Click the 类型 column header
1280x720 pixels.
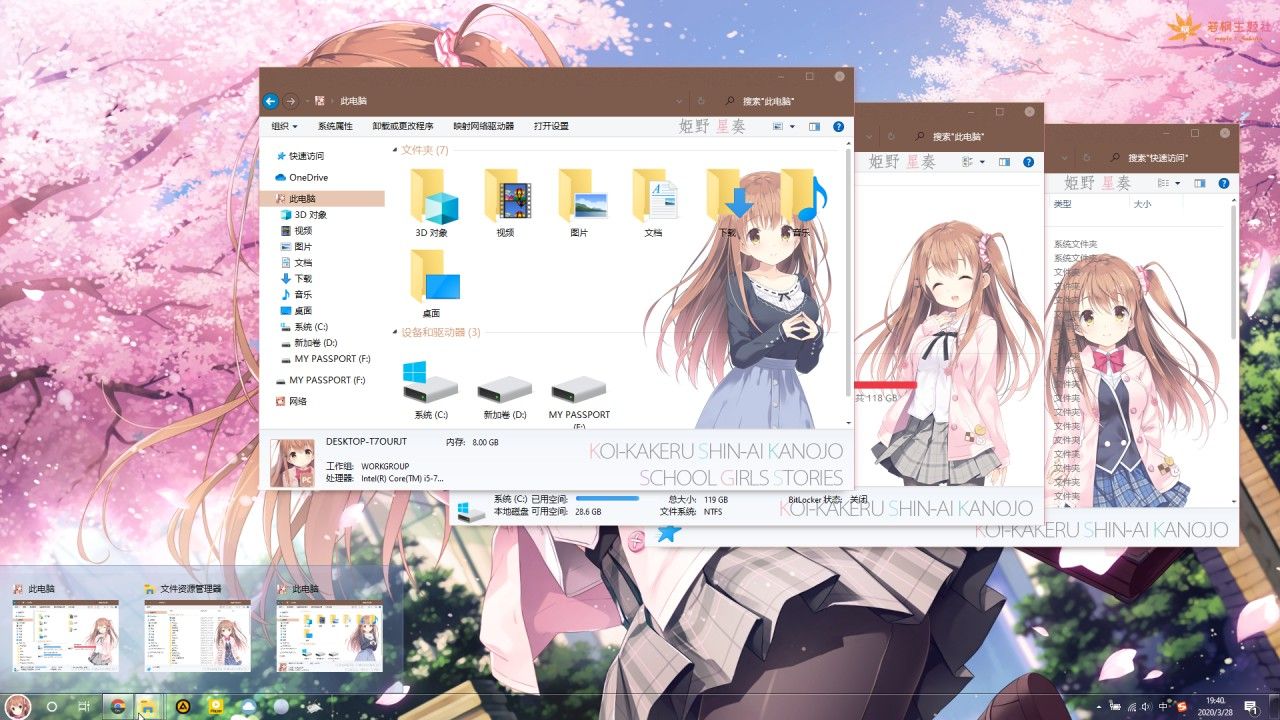[1062, 204]
